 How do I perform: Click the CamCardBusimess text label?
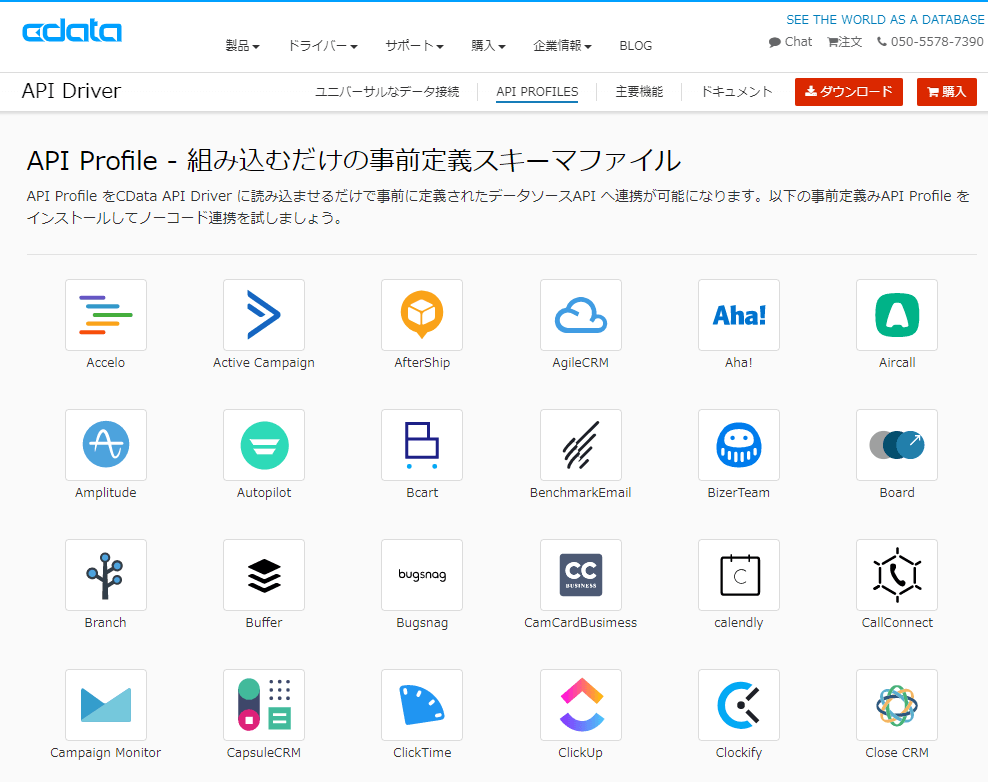(x=580, y=623)
